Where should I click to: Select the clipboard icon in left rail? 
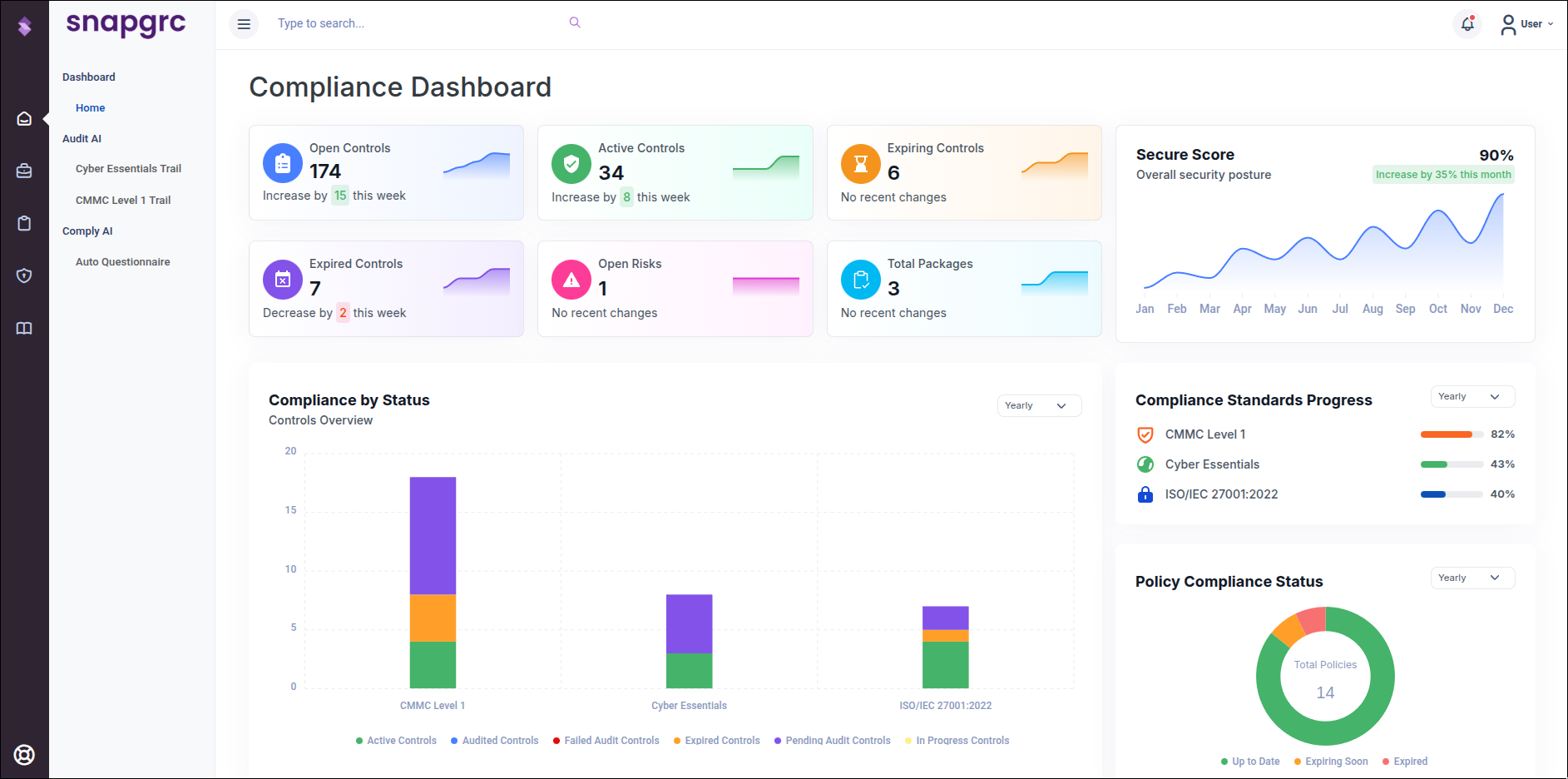[x=24, y=223]
